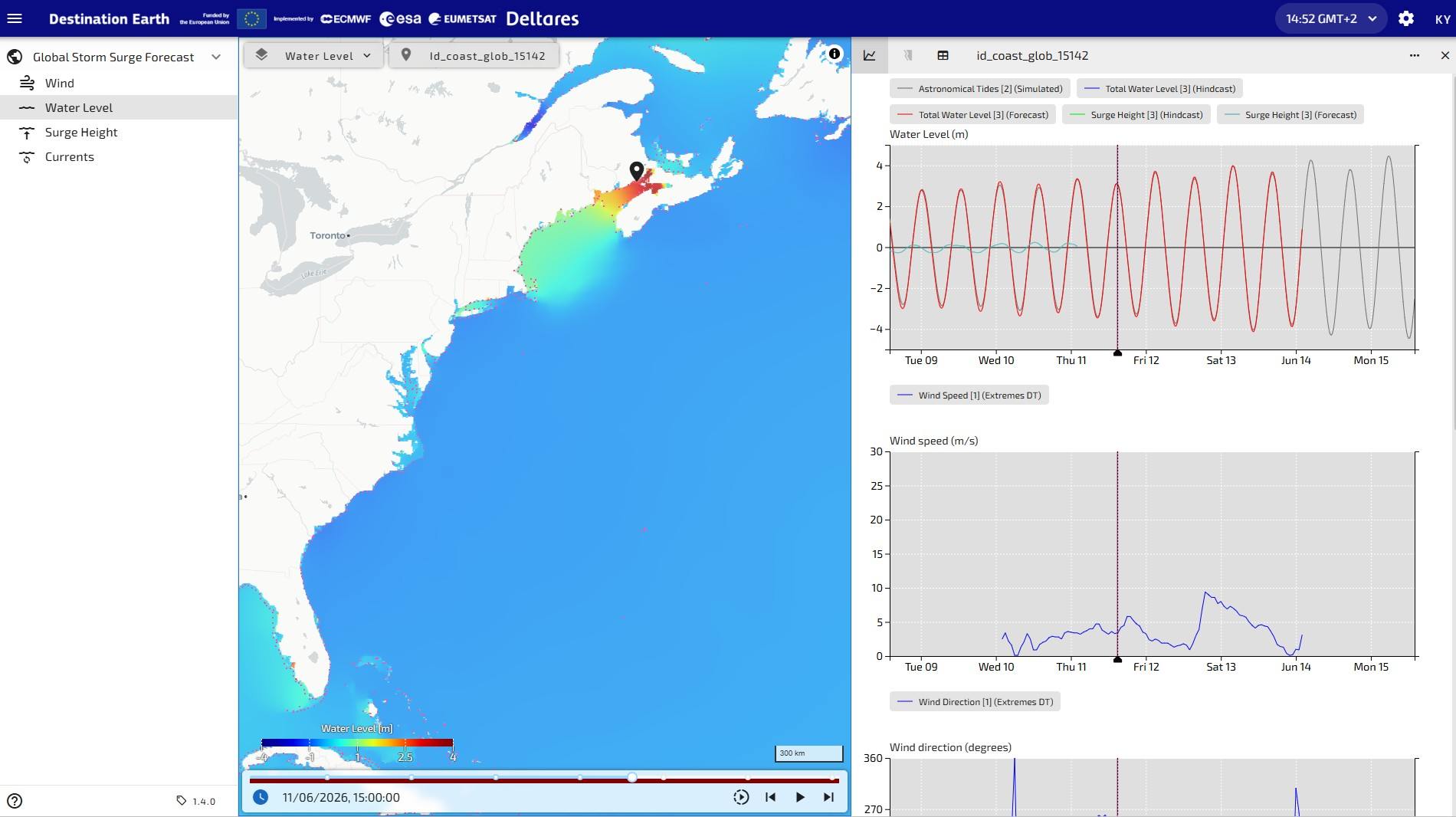The width and height of the screenshot is (1456, 817).
Task: Click the water level chart time marker
Action: [x=1117, y=353]
